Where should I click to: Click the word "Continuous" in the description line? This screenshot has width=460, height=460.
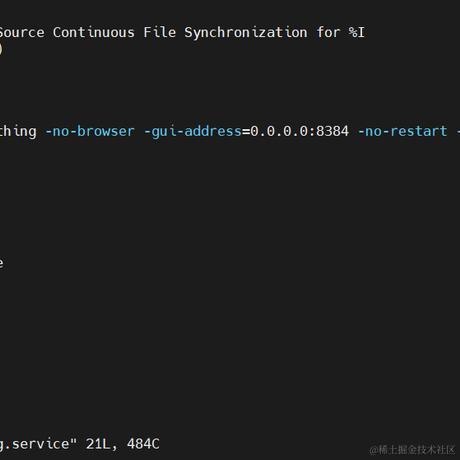94,33
